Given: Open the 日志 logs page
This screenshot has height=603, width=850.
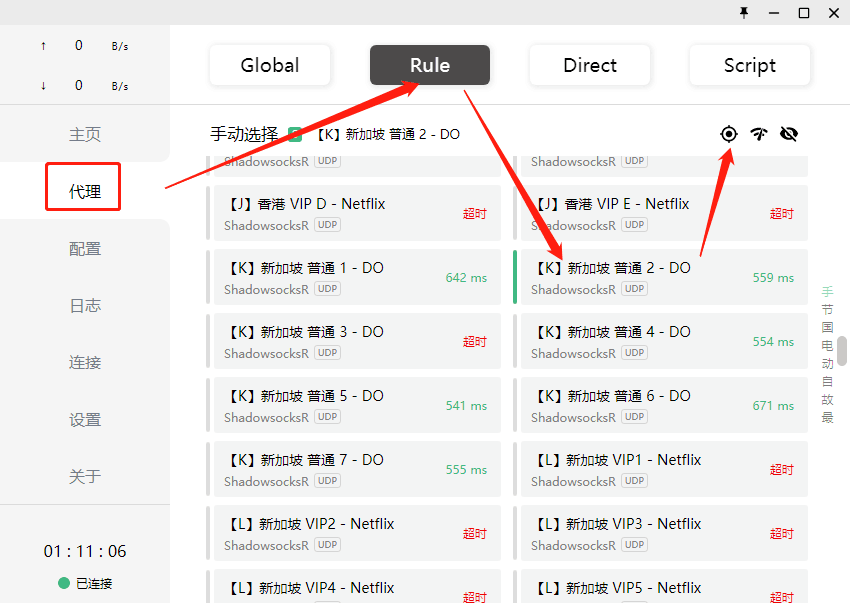Looking at the screenshot, I should point(85,306).
